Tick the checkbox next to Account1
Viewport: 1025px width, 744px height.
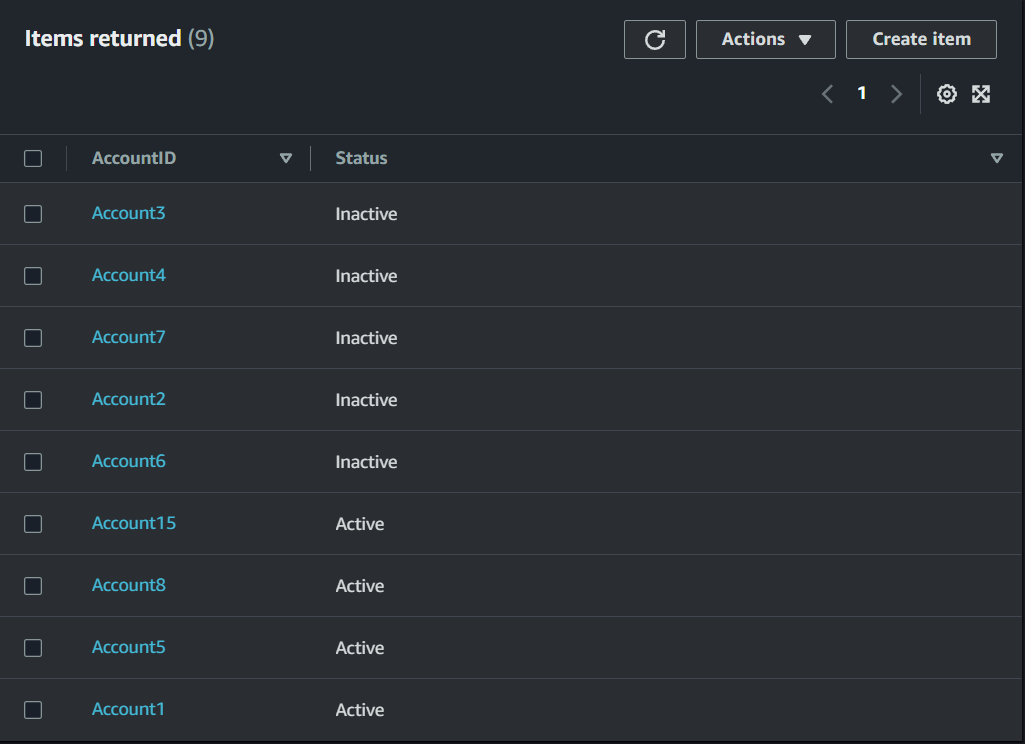[33, 710]
